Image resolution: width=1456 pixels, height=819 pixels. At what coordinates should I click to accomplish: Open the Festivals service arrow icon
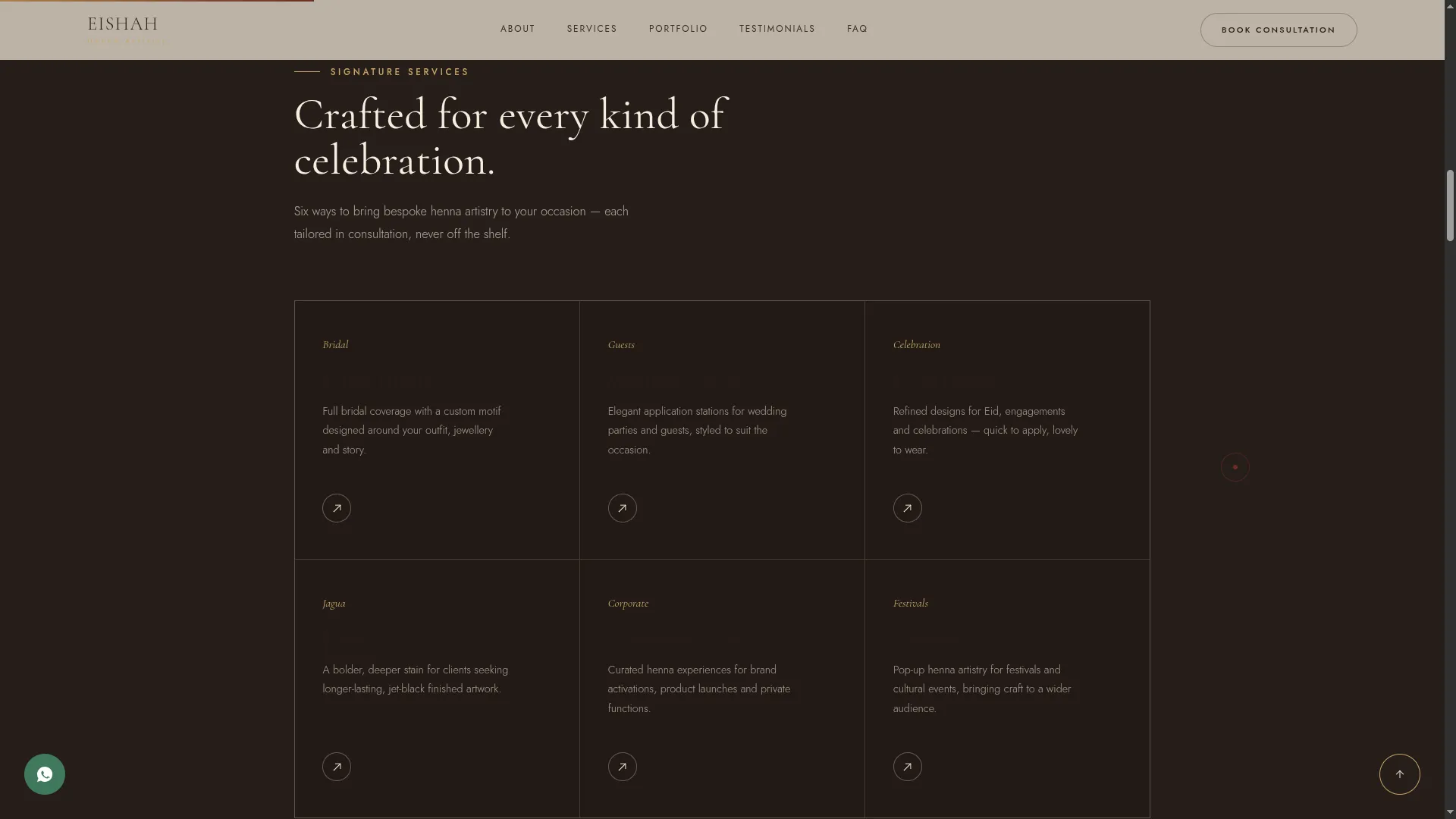point(907,767)
